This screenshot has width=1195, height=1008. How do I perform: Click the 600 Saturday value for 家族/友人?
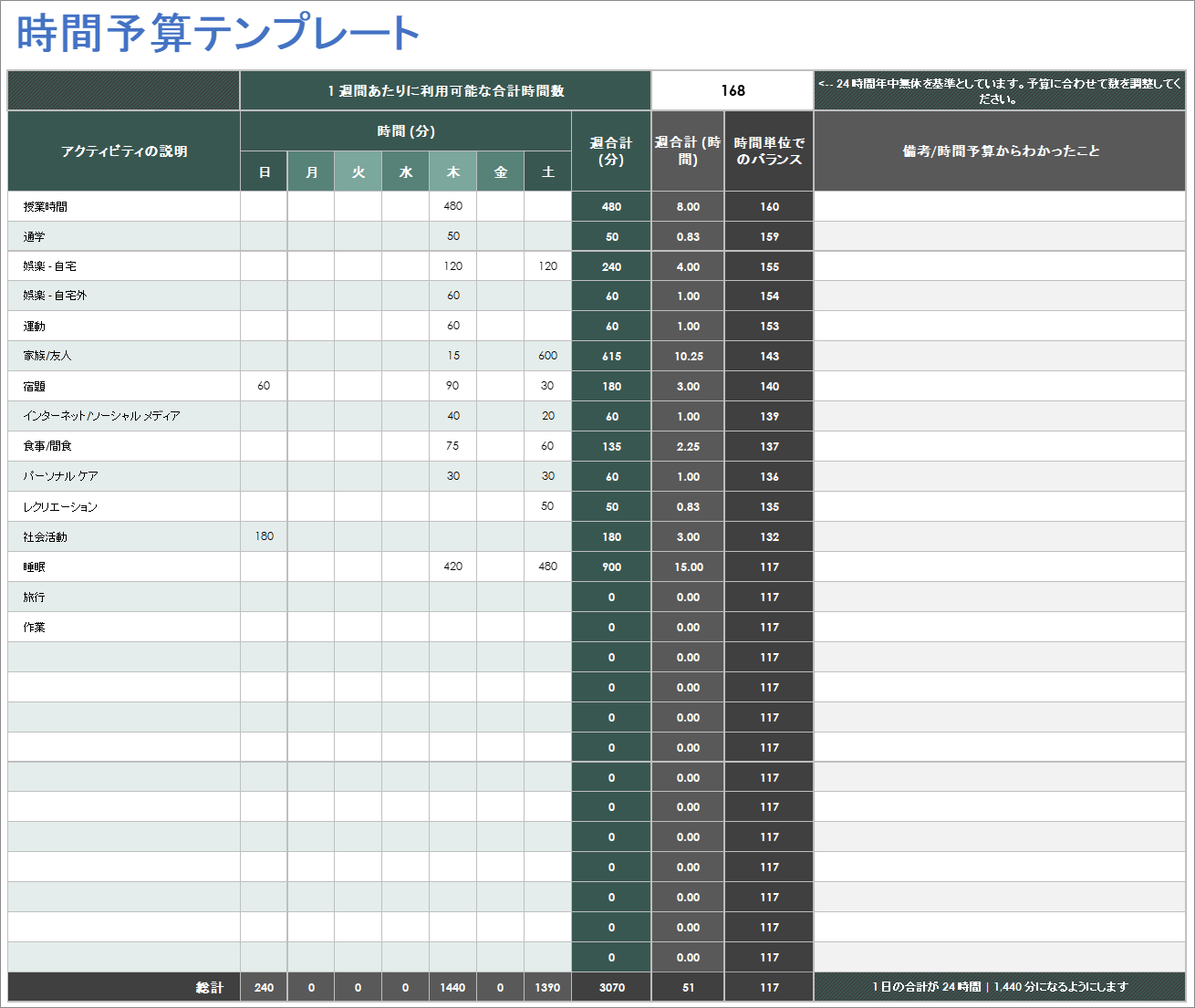click(548, 356)
